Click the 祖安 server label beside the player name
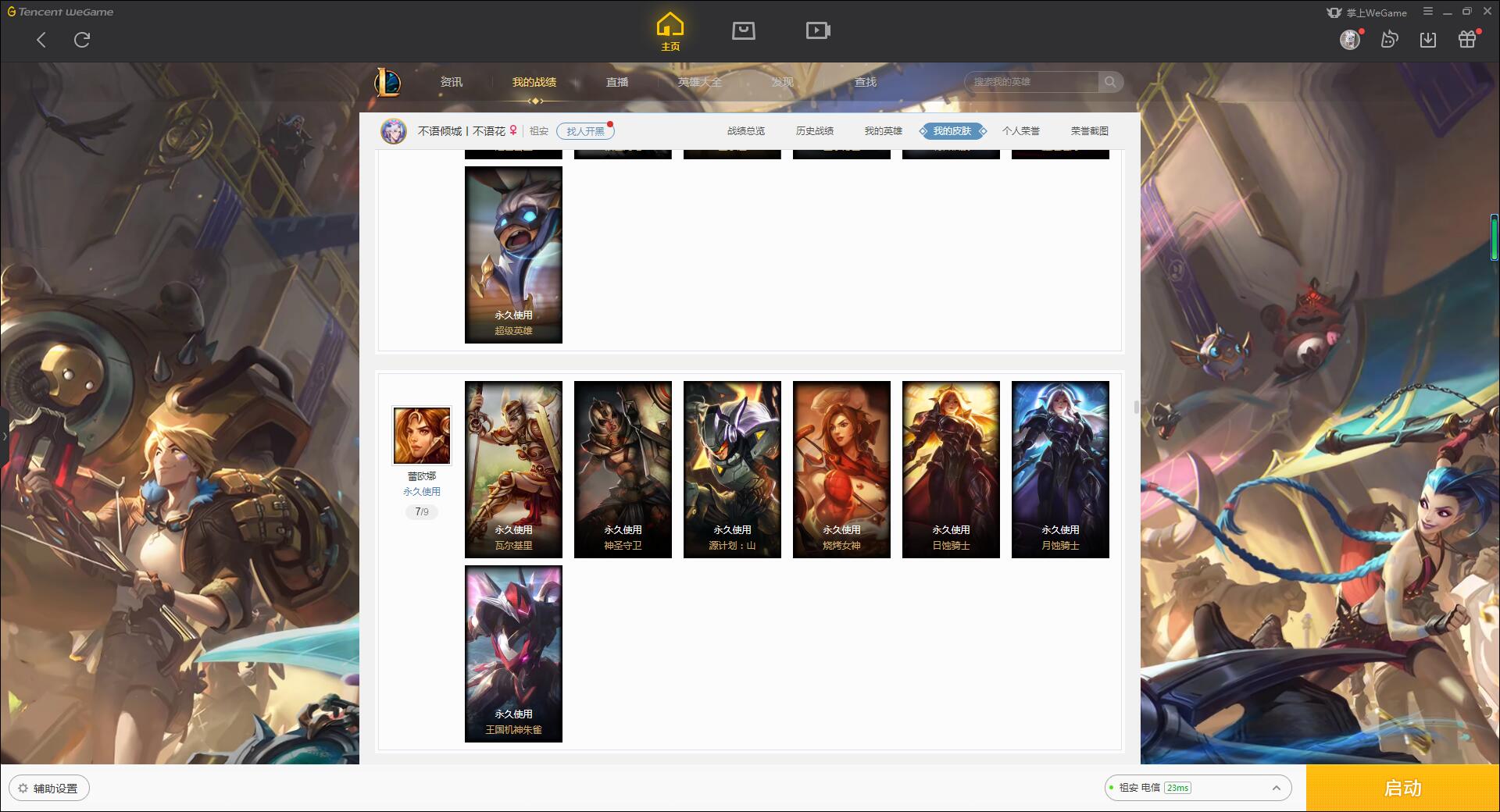1500x812 pixels. coord(539,131)
